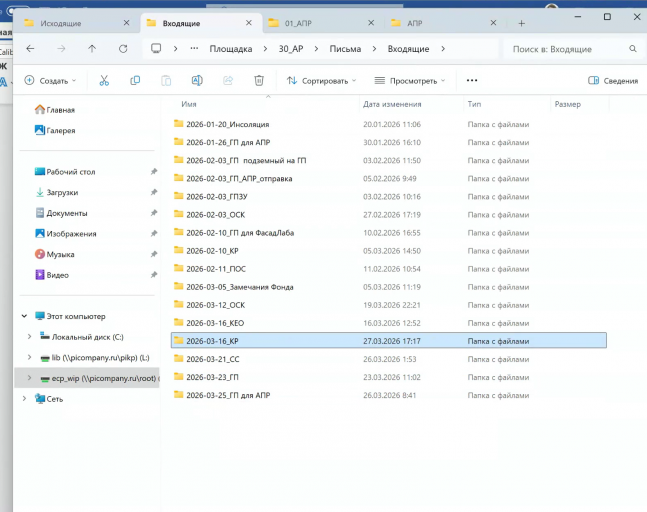Click the Rename icon in toolbar
Image resolution: width=647 pixels, height=512 pixels.
(x=197, y=80)
